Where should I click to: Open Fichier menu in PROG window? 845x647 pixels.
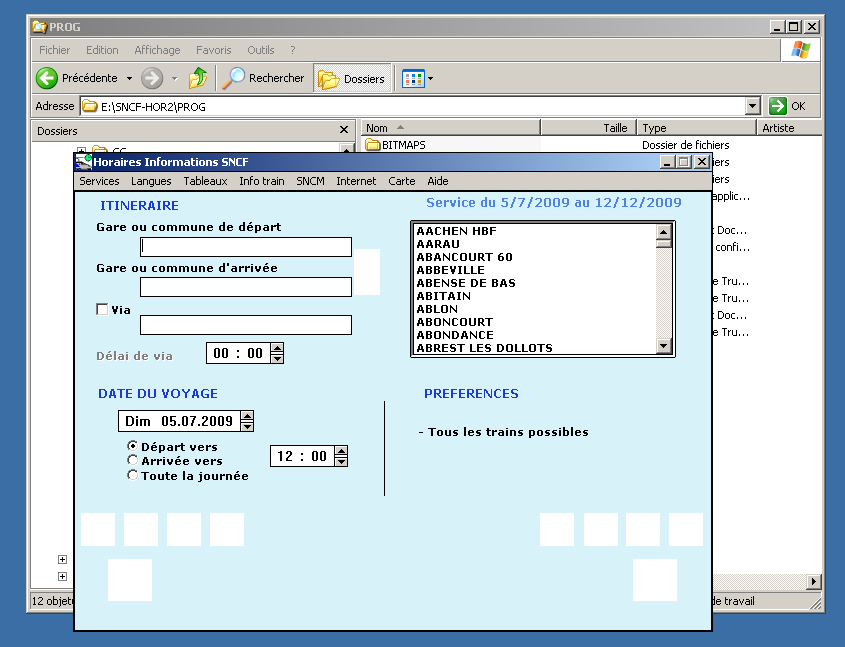[54, 50]
